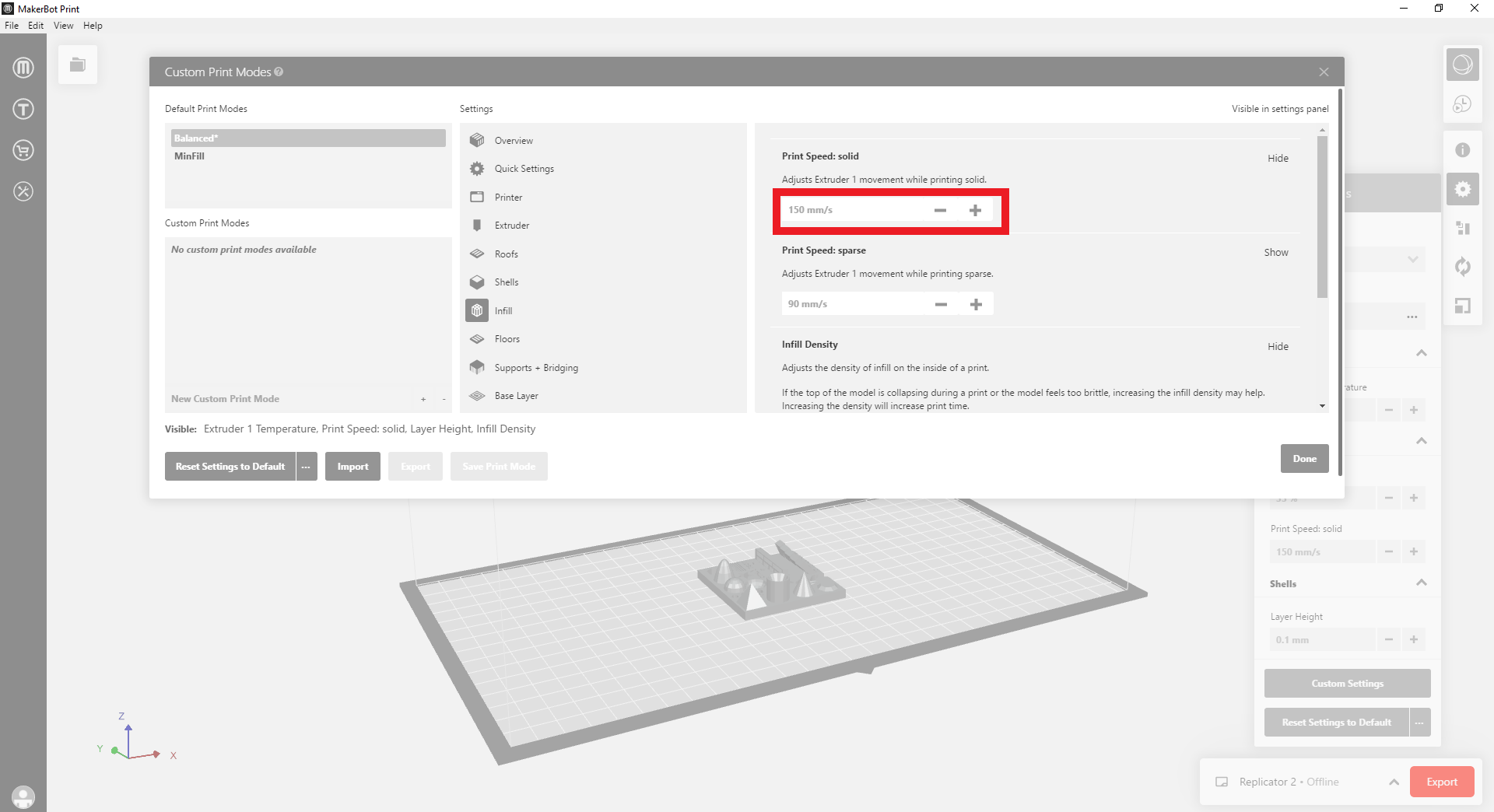The image size is (1494, 812).
Task: Decrease Print Speed: solid in the dialog
Action: 940,210
